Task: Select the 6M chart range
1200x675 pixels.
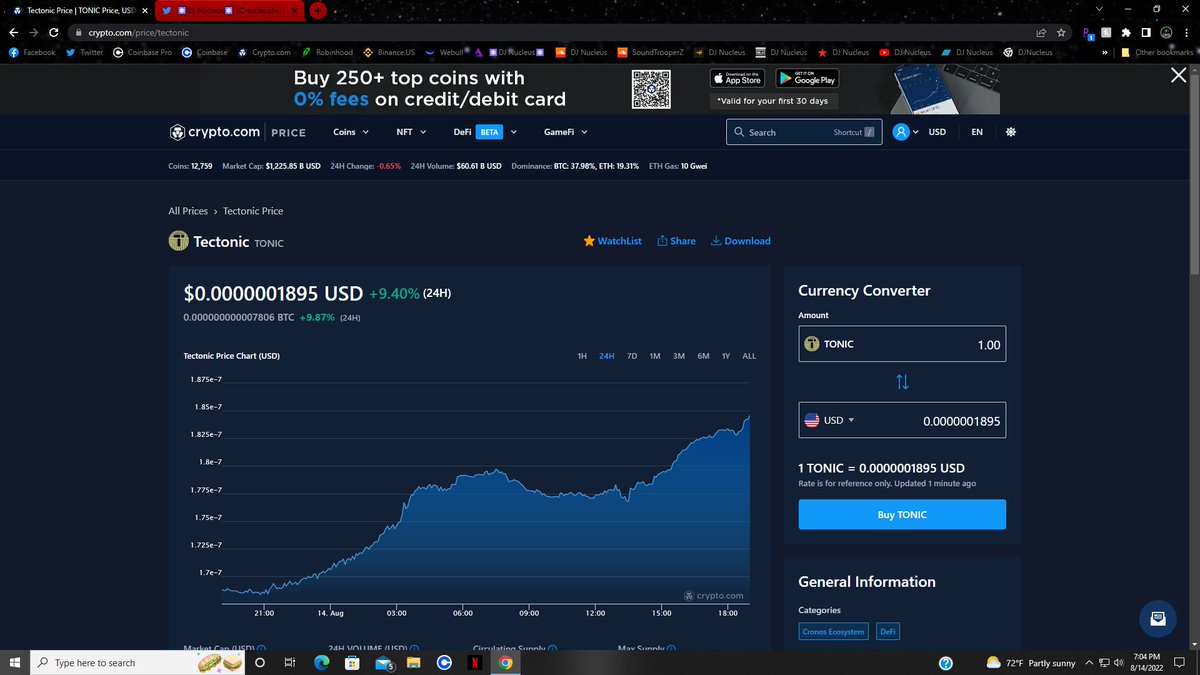Action: pyautogui.click(x=703, y=356)
